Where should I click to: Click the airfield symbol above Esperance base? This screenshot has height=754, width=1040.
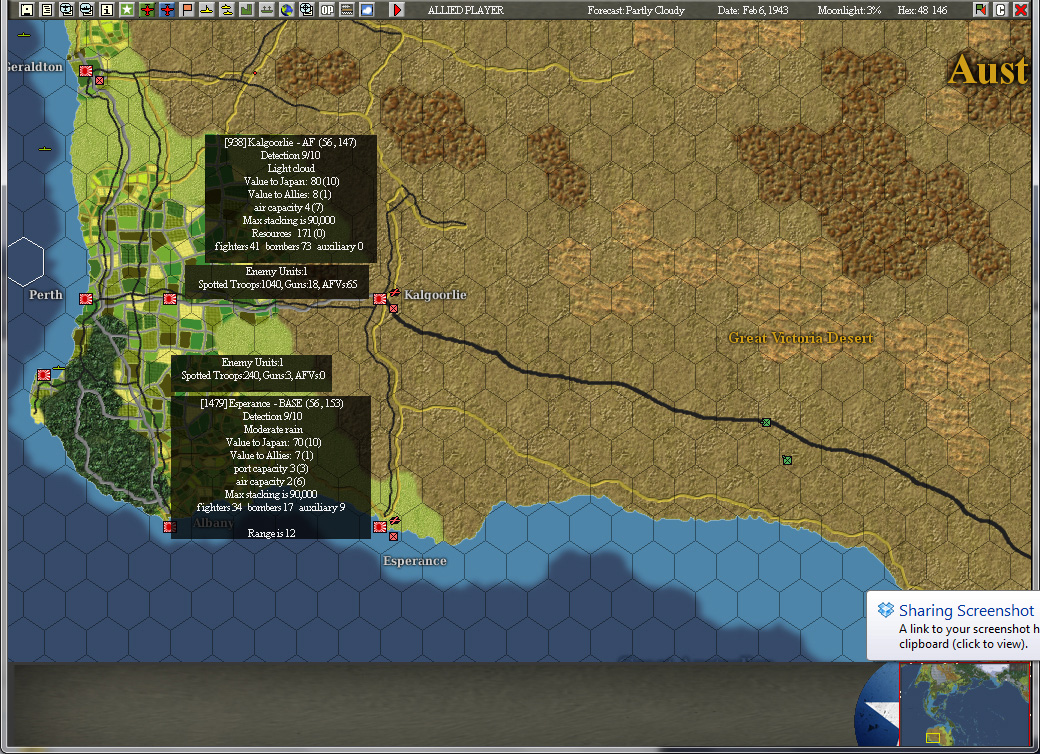[x=395, y=521]
